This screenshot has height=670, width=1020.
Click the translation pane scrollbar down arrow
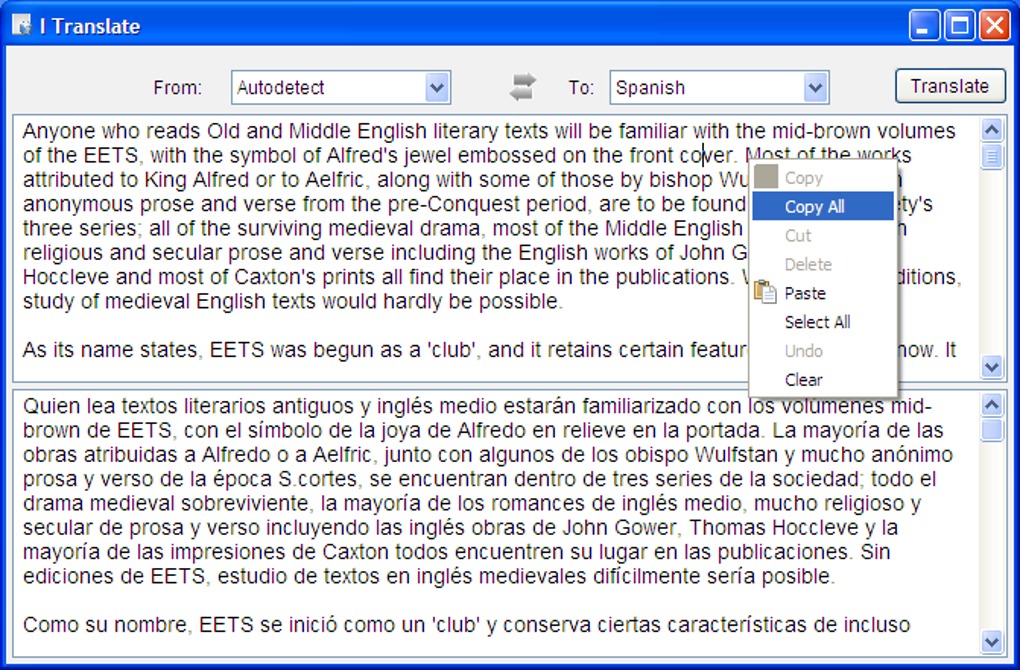click(x=991, y=641)
